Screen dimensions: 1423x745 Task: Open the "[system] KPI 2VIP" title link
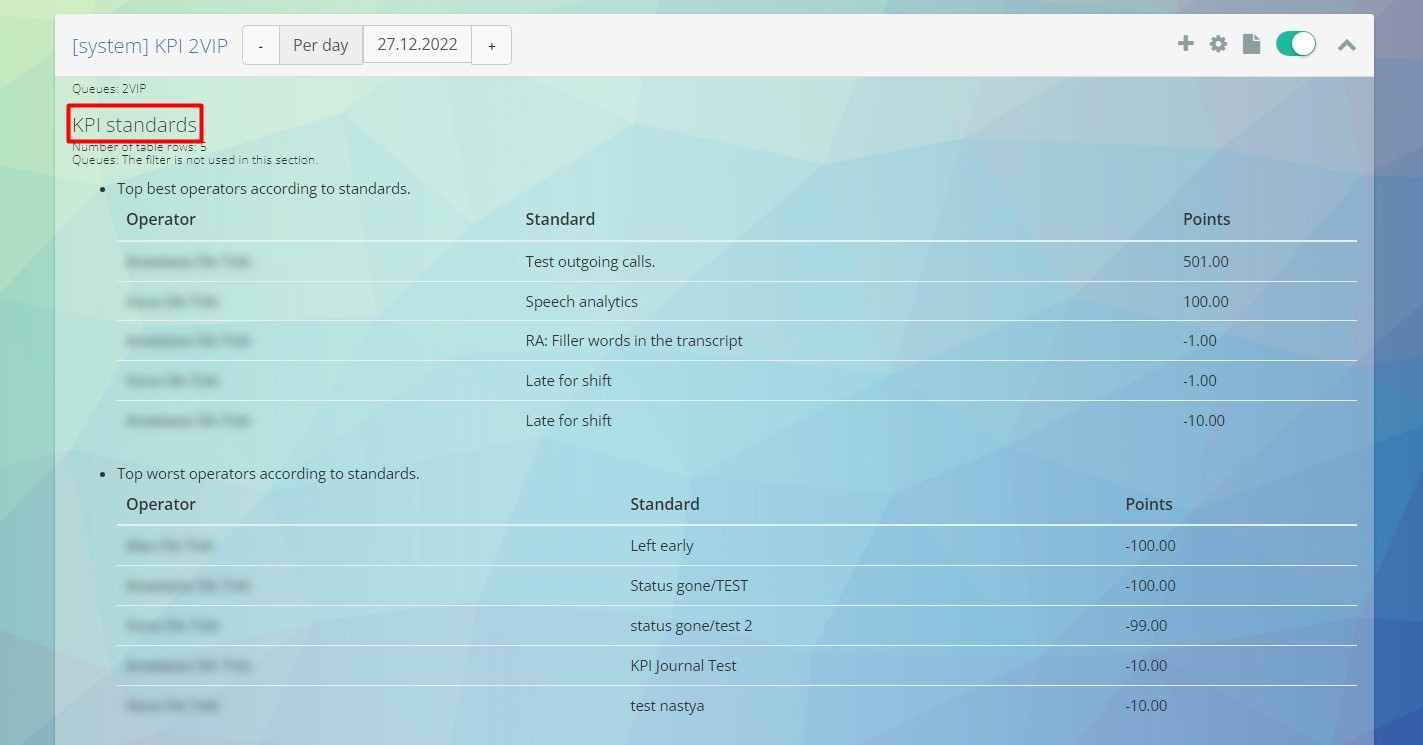tap(150, 46)
